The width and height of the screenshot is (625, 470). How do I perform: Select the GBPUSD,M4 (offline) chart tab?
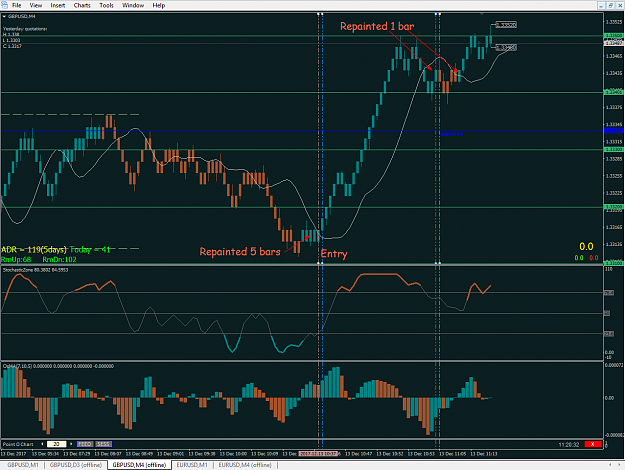[139, 465]
